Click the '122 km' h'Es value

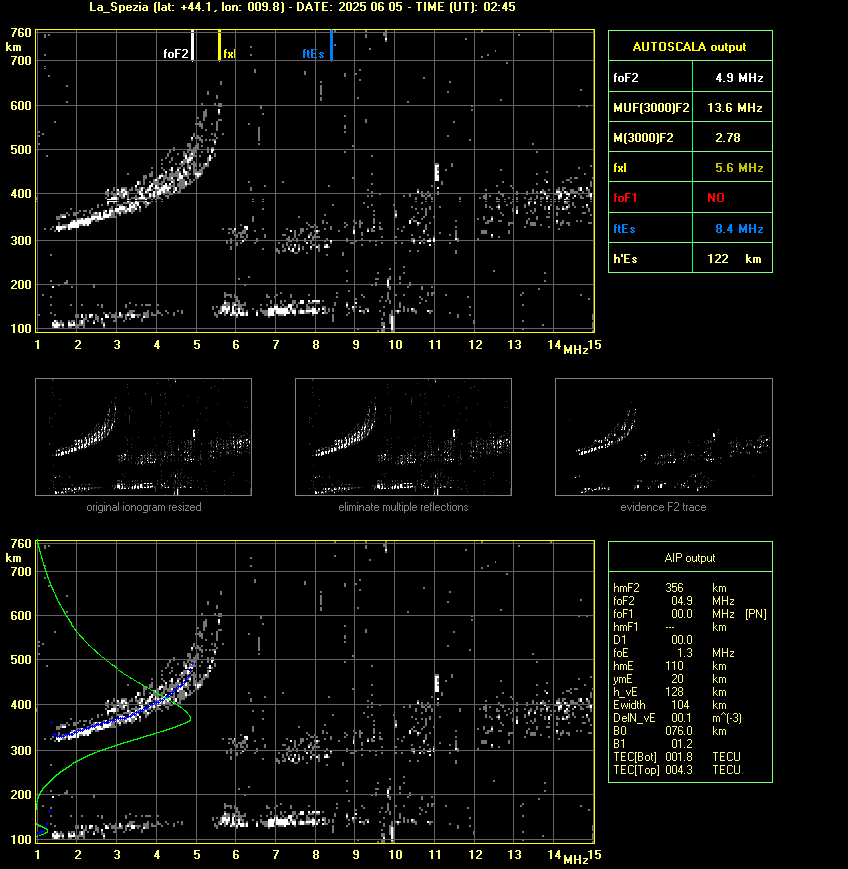tap(734, 259)
